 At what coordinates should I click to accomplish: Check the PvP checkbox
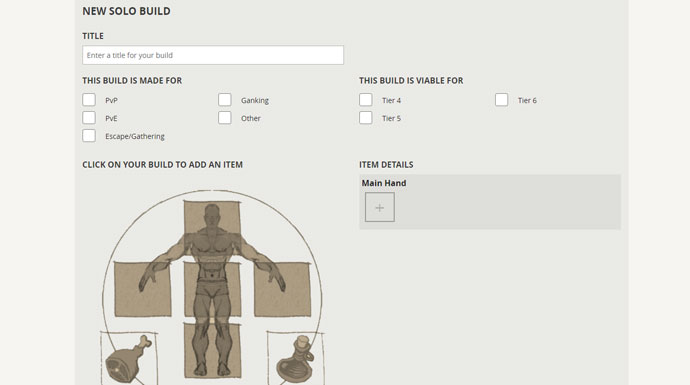point(89,100)
